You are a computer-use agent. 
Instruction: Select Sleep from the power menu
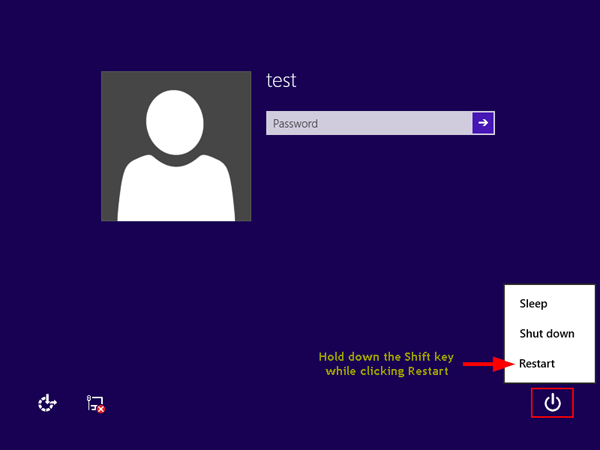pyautogui.click(x=533, y=304)
